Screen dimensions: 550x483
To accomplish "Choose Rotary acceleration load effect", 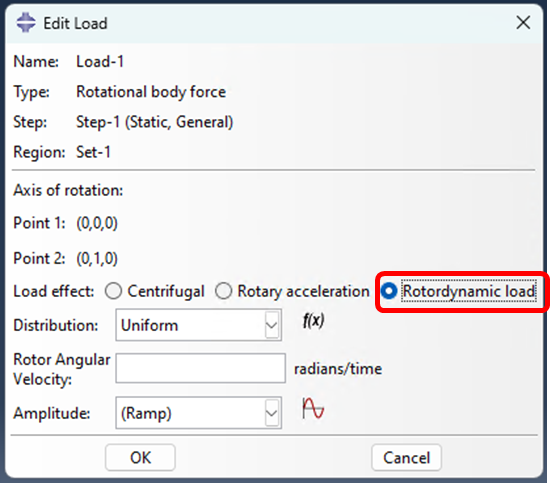I will coord(223,291).
